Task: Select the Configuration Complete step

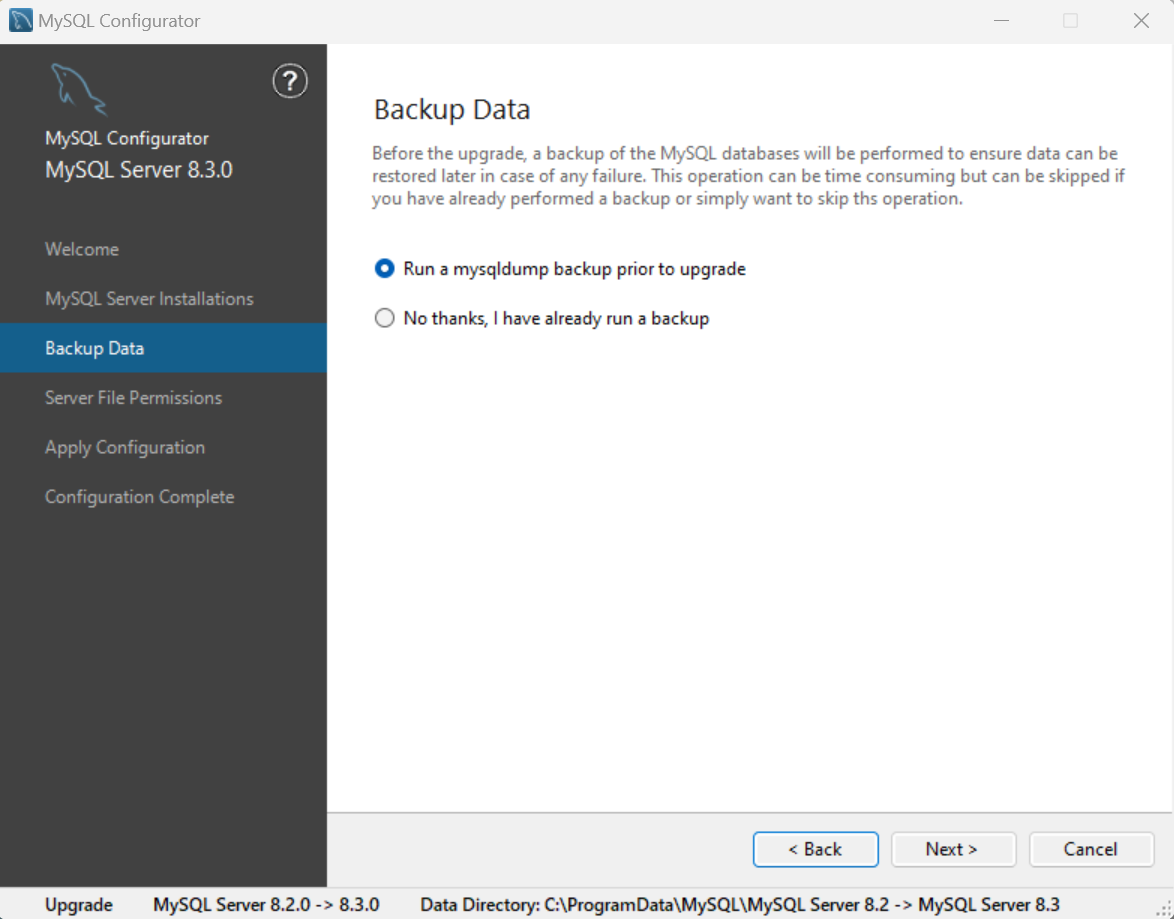Action: pos(139,496)
